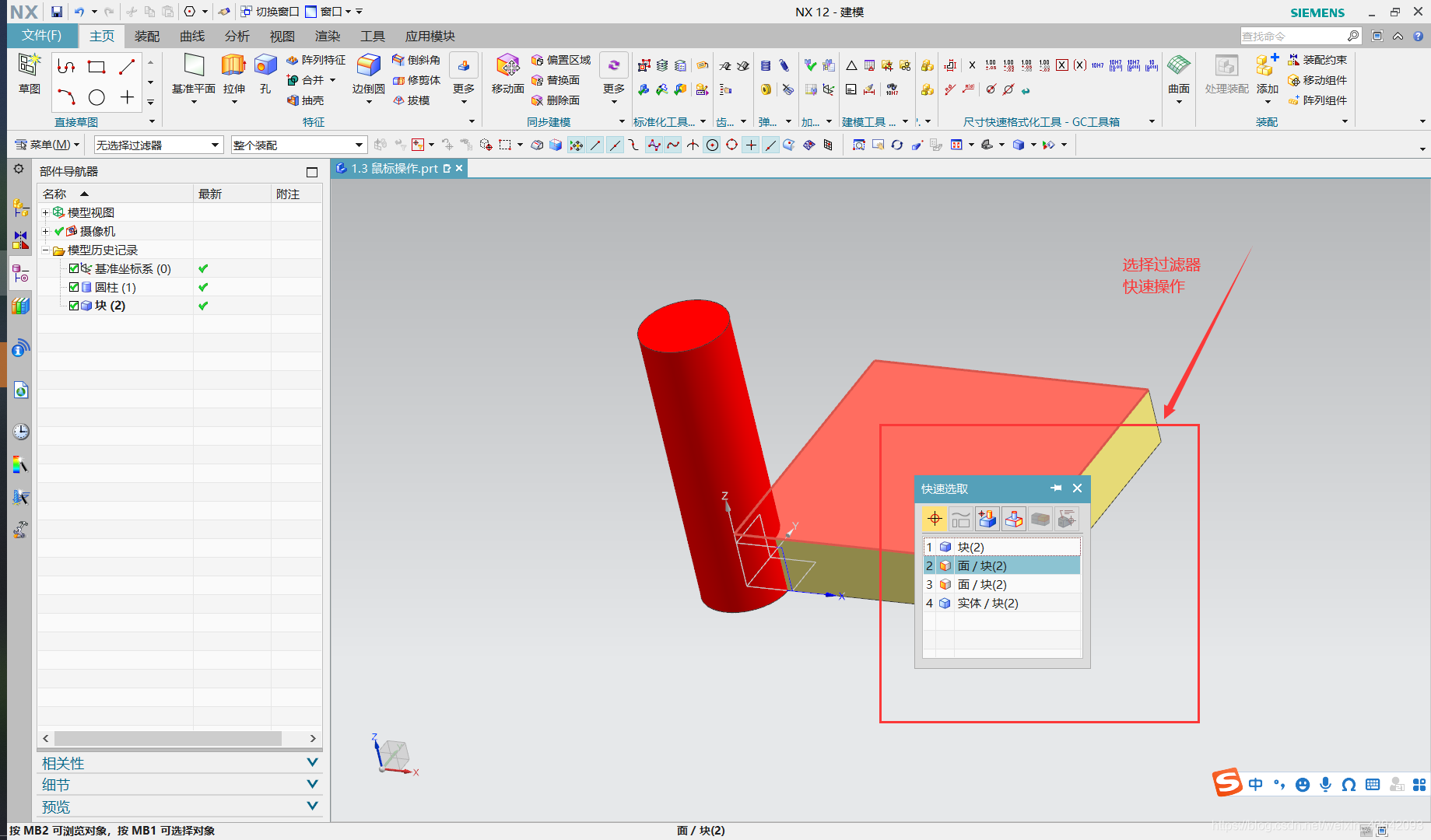The width and height of the screenshot is (1431, 840).
Task: Switch to the 曲线 ribbon tab
Action: tap(192, 37)
